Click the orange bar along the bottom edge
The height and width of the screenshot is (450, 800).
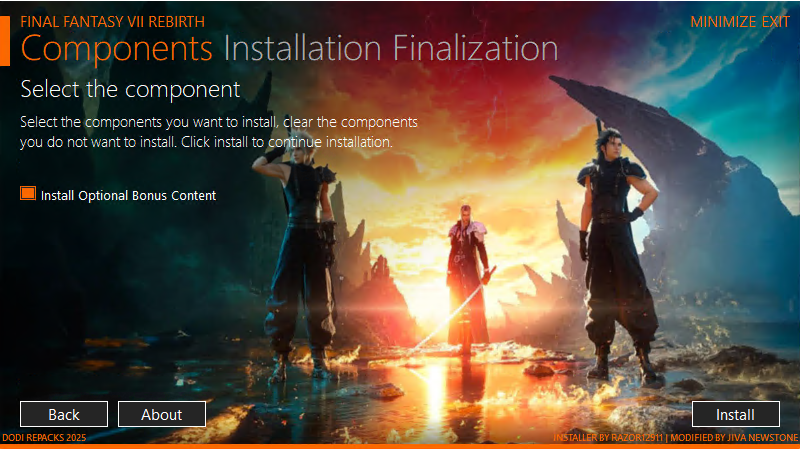400,446
